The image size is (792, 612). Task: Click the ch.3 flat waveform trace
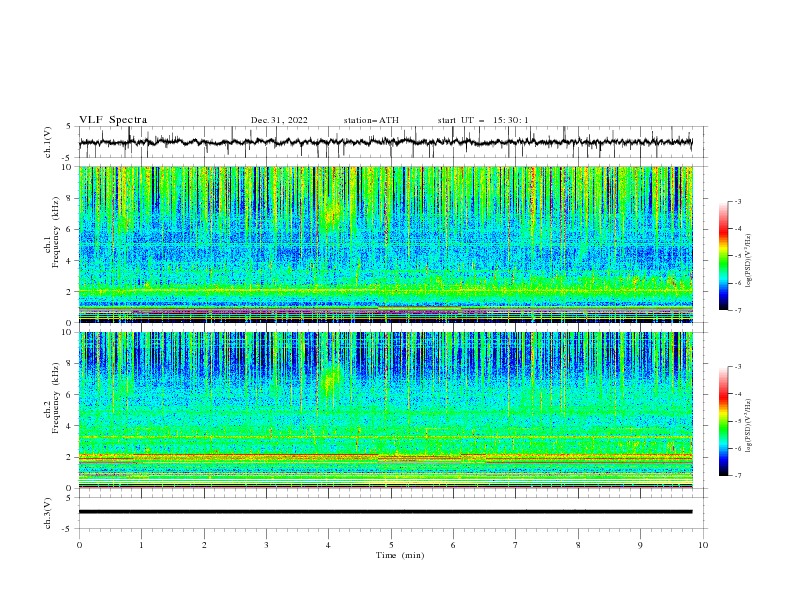pos(385,512)
